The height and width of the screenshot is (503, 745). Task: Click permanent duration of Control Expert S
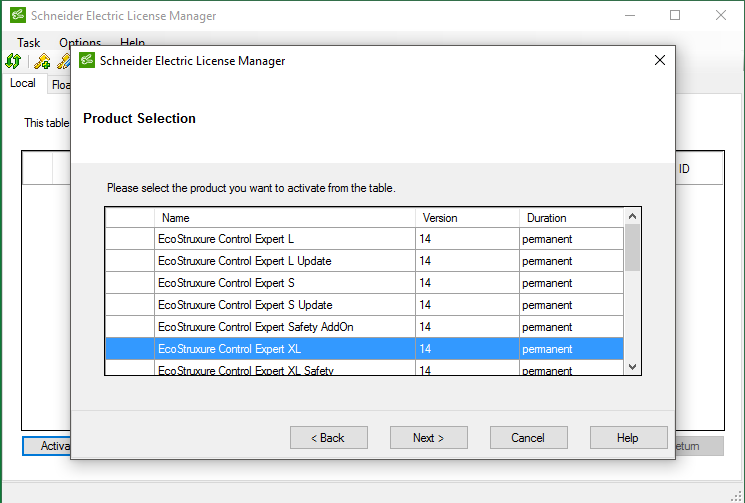pyautogui.click(x=571, y=283)
